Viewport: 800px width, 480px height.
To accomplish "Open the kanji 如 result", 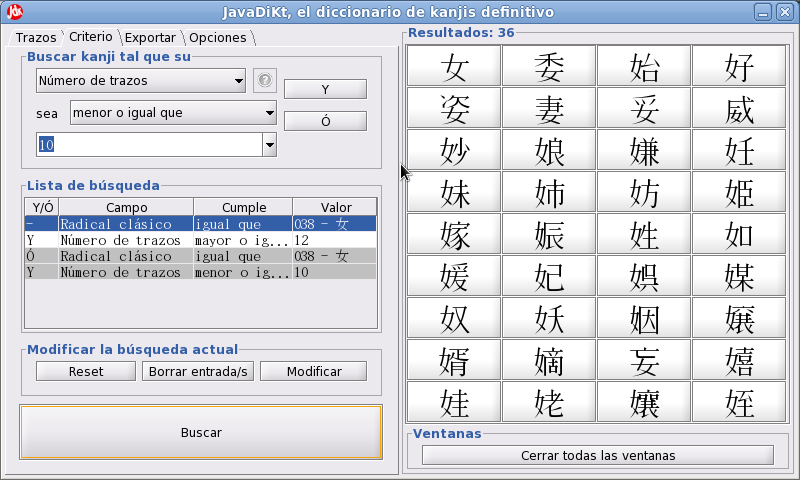I will click(x=739, y=234).
